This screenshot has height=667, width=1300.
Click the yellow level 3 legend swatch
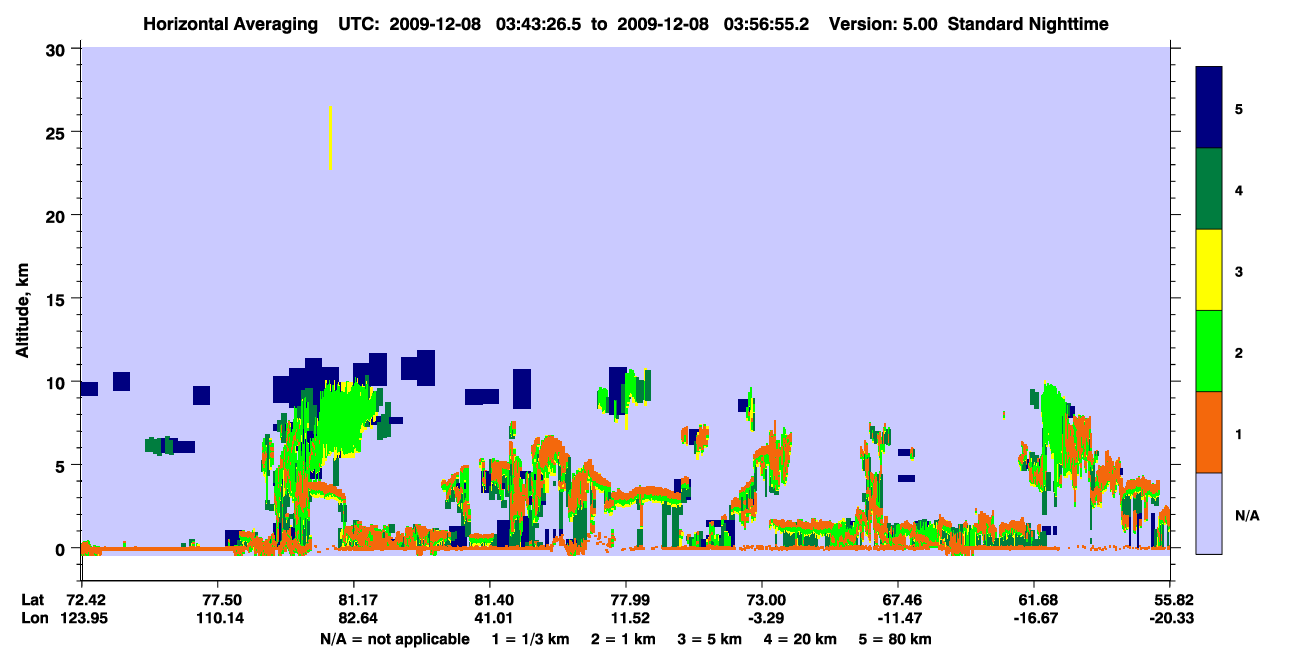(x=1209, y=270)
